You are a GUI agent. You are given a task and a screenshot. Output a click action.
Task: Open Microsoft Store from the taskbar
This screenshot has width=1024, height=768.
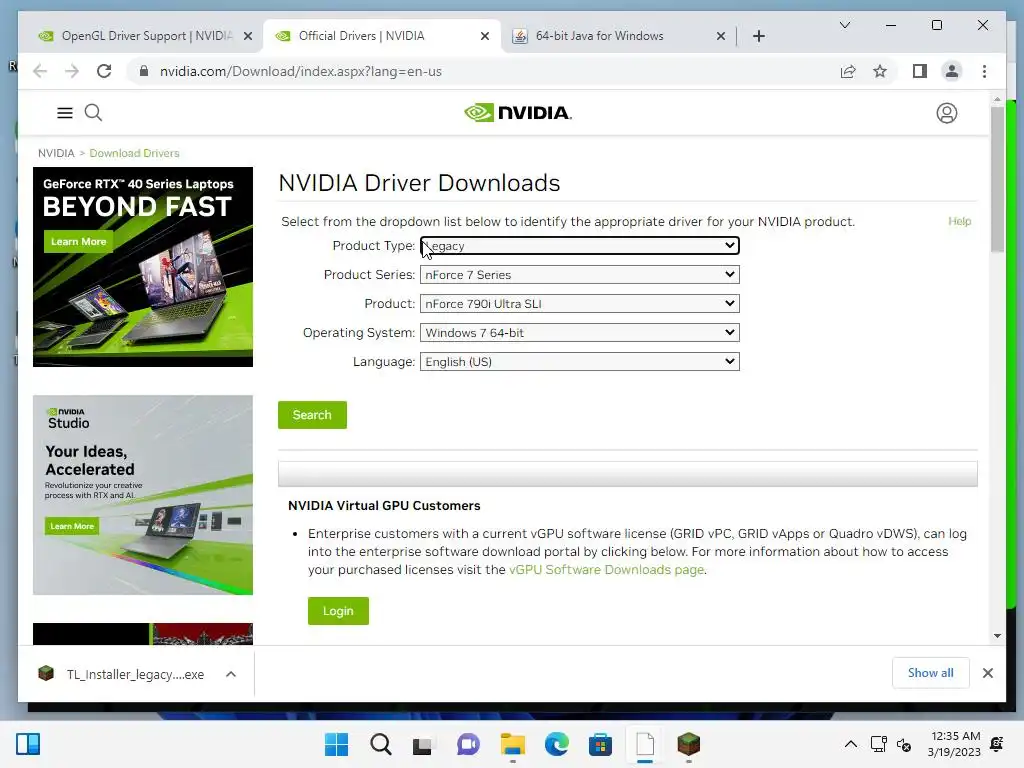tap(600, 744)
